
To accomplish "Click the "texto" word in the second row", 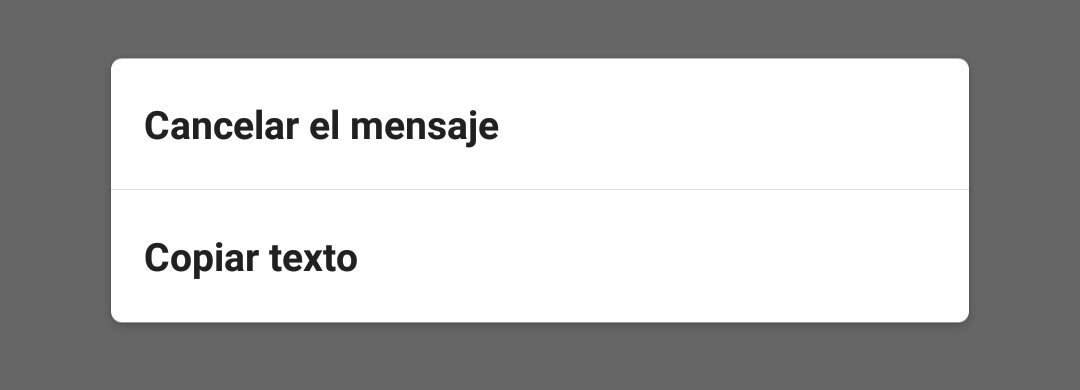I will (x=313, y=258).
